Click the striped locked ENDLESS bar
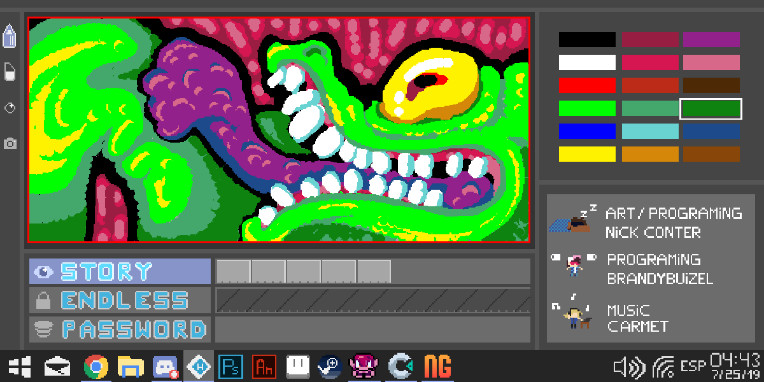Viewport: 764px width, 382px height. (x=373, y=300)
